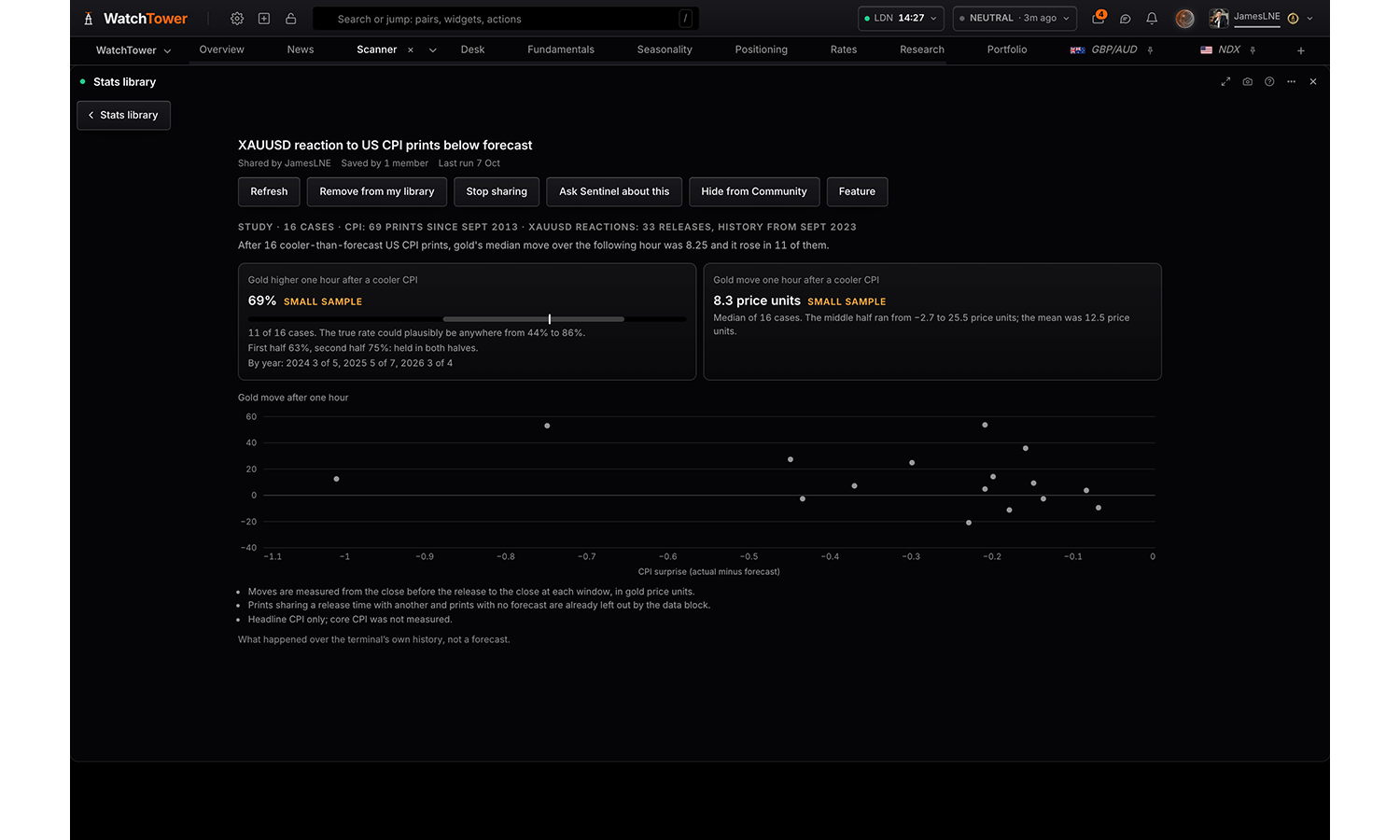Pin the GBP/AUD tab
The height and width of the screenshot is (840, 1400).
coord(1150,50)
